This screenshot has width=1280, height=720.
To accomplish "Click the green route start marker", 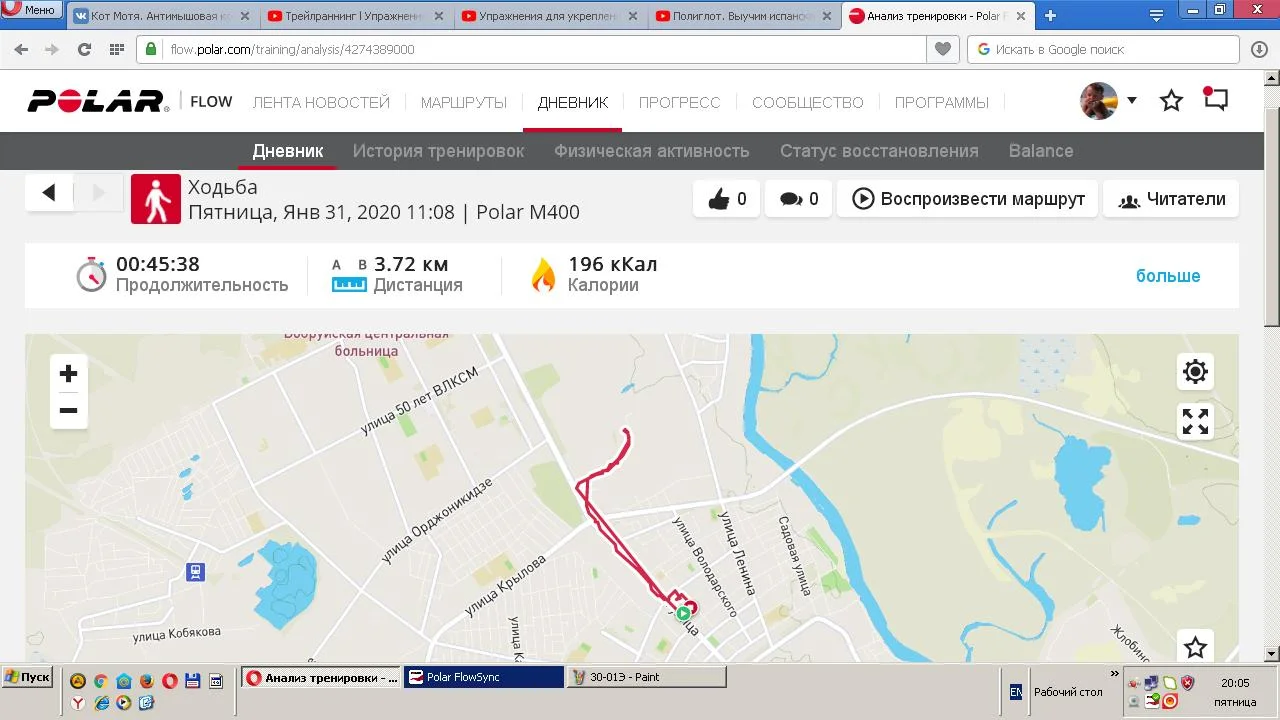I will click(x=682, y=614).
